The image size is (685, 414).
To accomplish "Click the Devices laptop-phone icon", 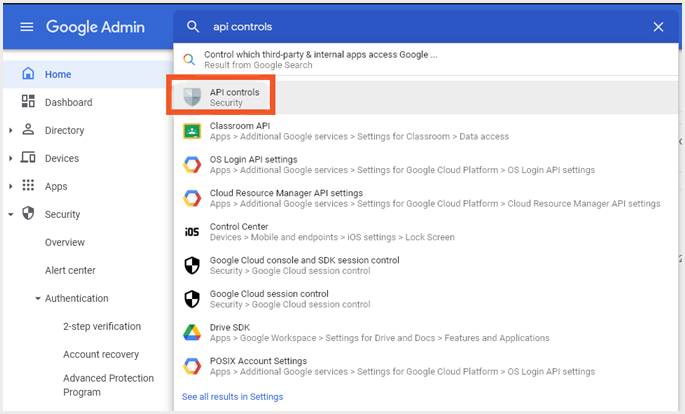I will (x=28, y=157).
